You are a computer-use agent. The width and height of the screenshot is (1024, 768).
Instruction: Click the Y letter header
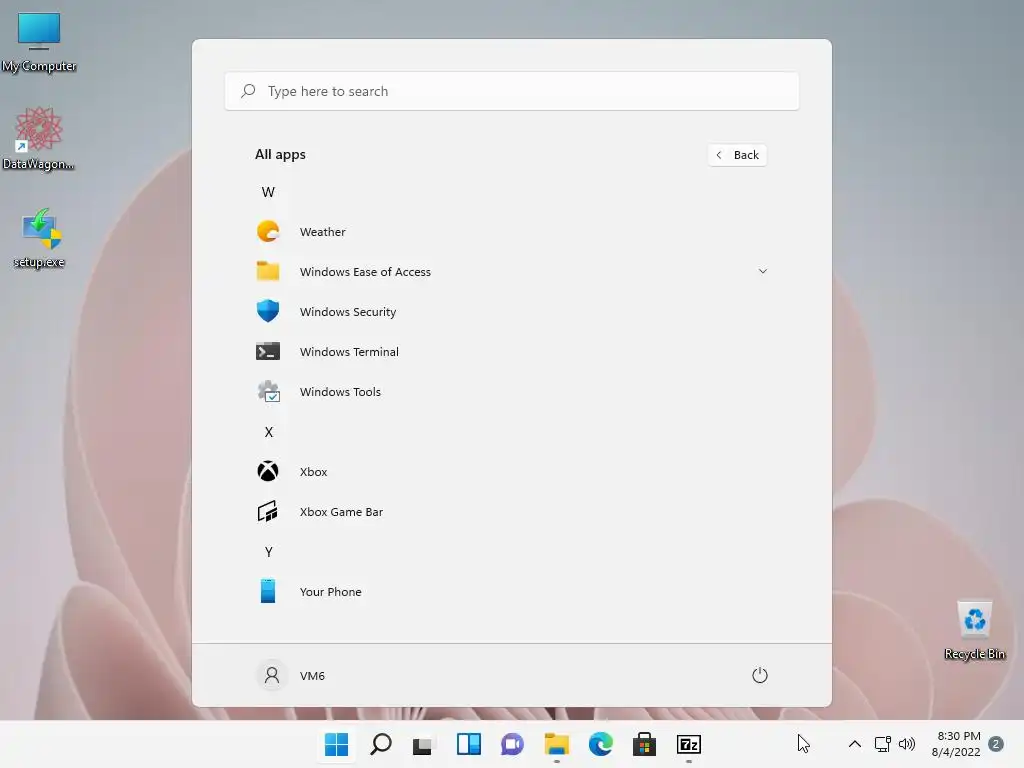(x=268, y=552)
